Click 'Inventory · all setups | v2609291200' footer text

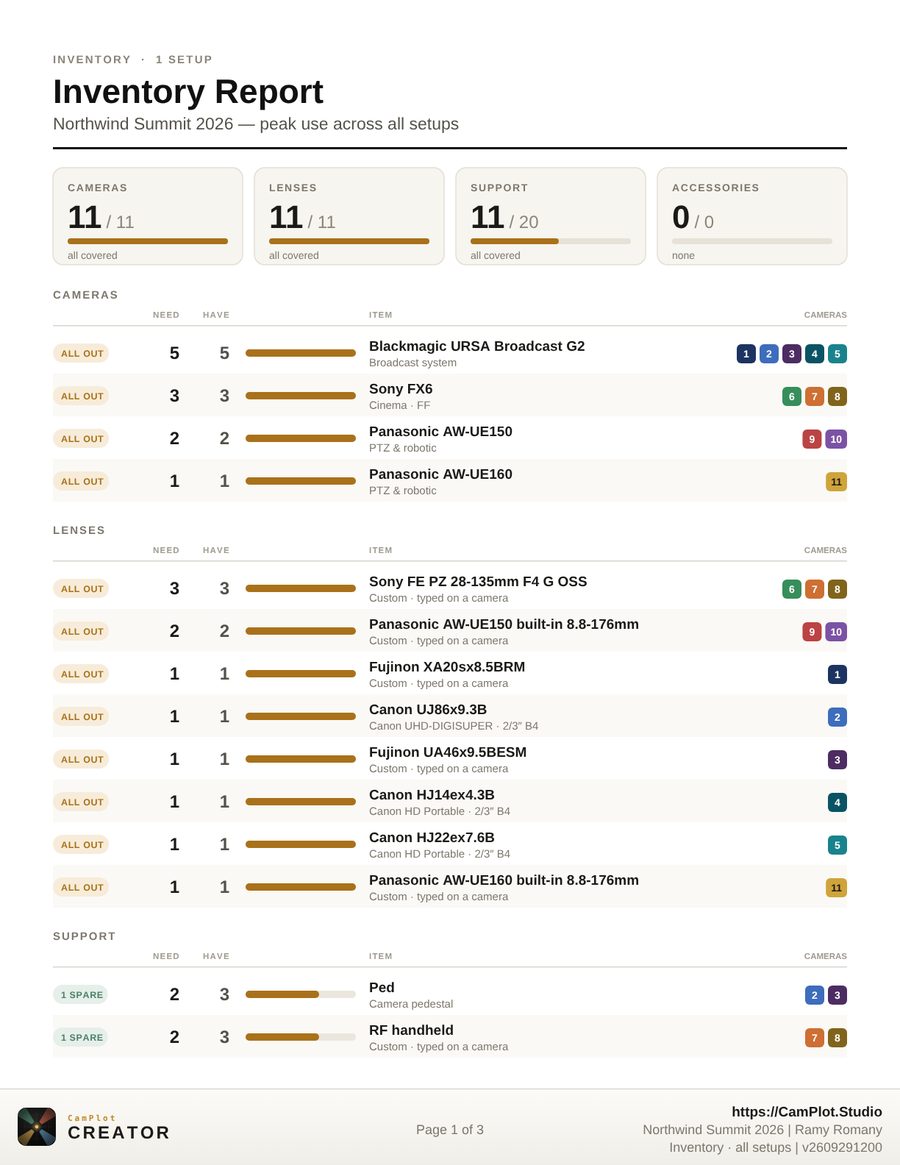coord(775,1147)
